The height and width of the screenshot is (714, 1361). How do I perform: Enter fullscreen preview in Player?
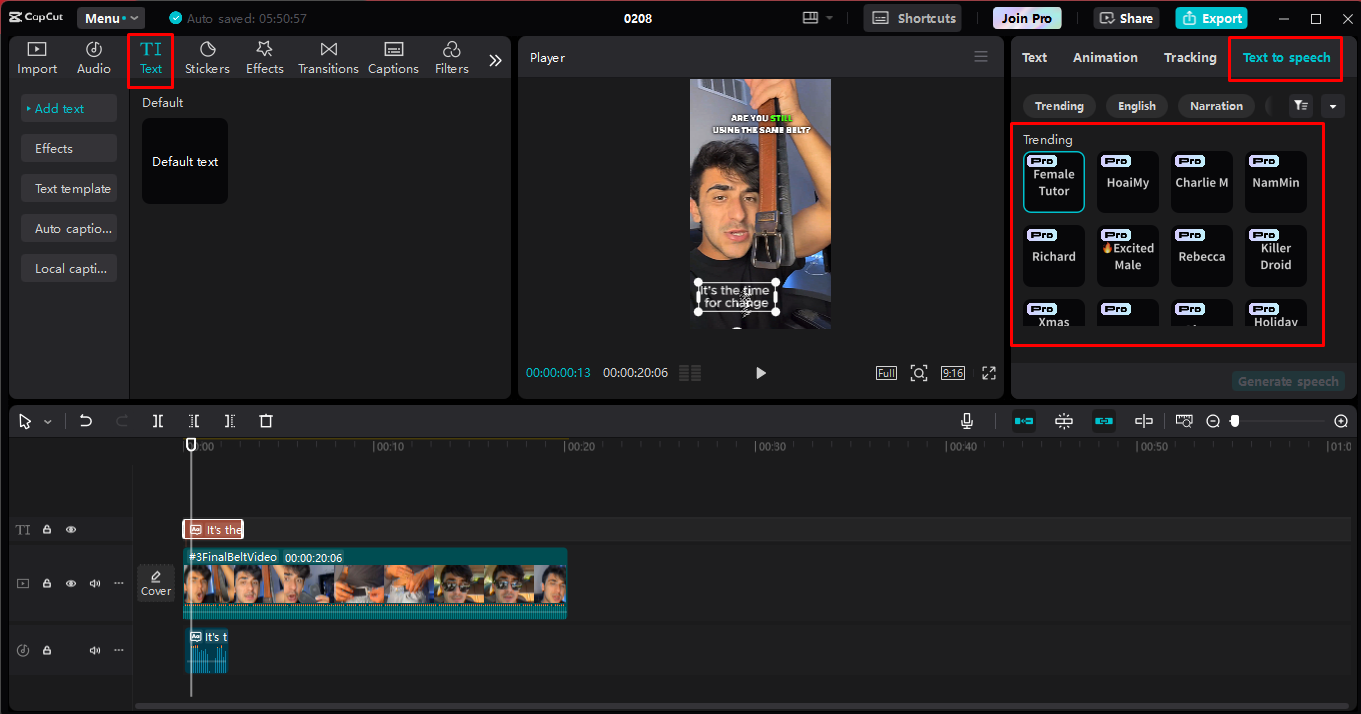(x=989, y=373)
